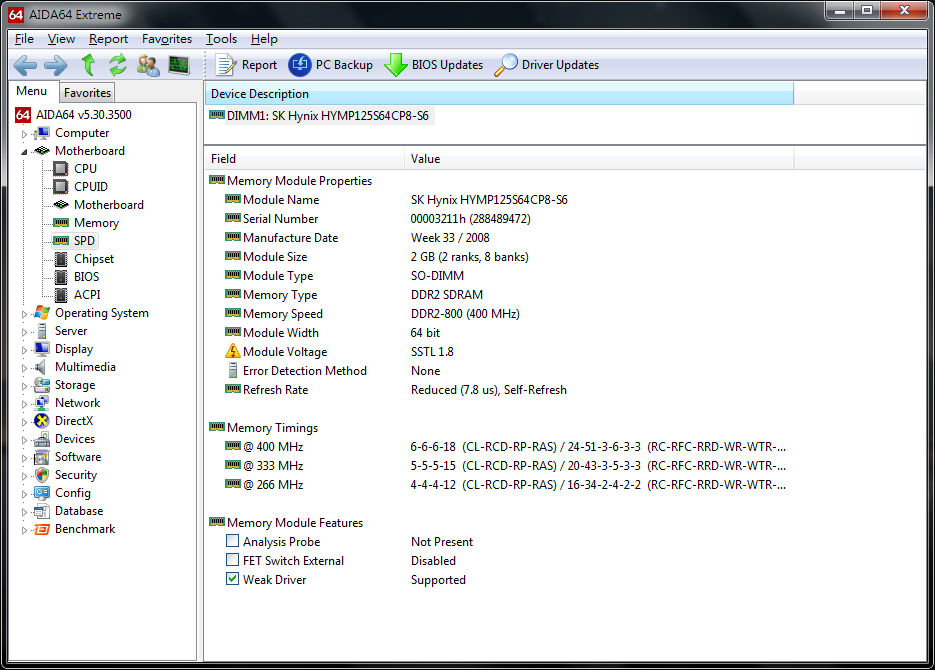935x670 pixels.
Task: Switch to the Menu tab
Action: 32,91
